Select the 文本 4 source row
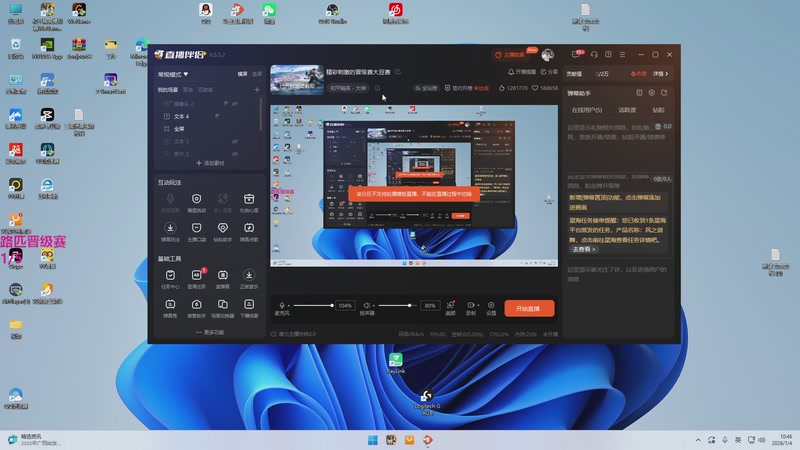Image resolution: width=800 pixels, height=450 pixels. [x=210, y=116]
